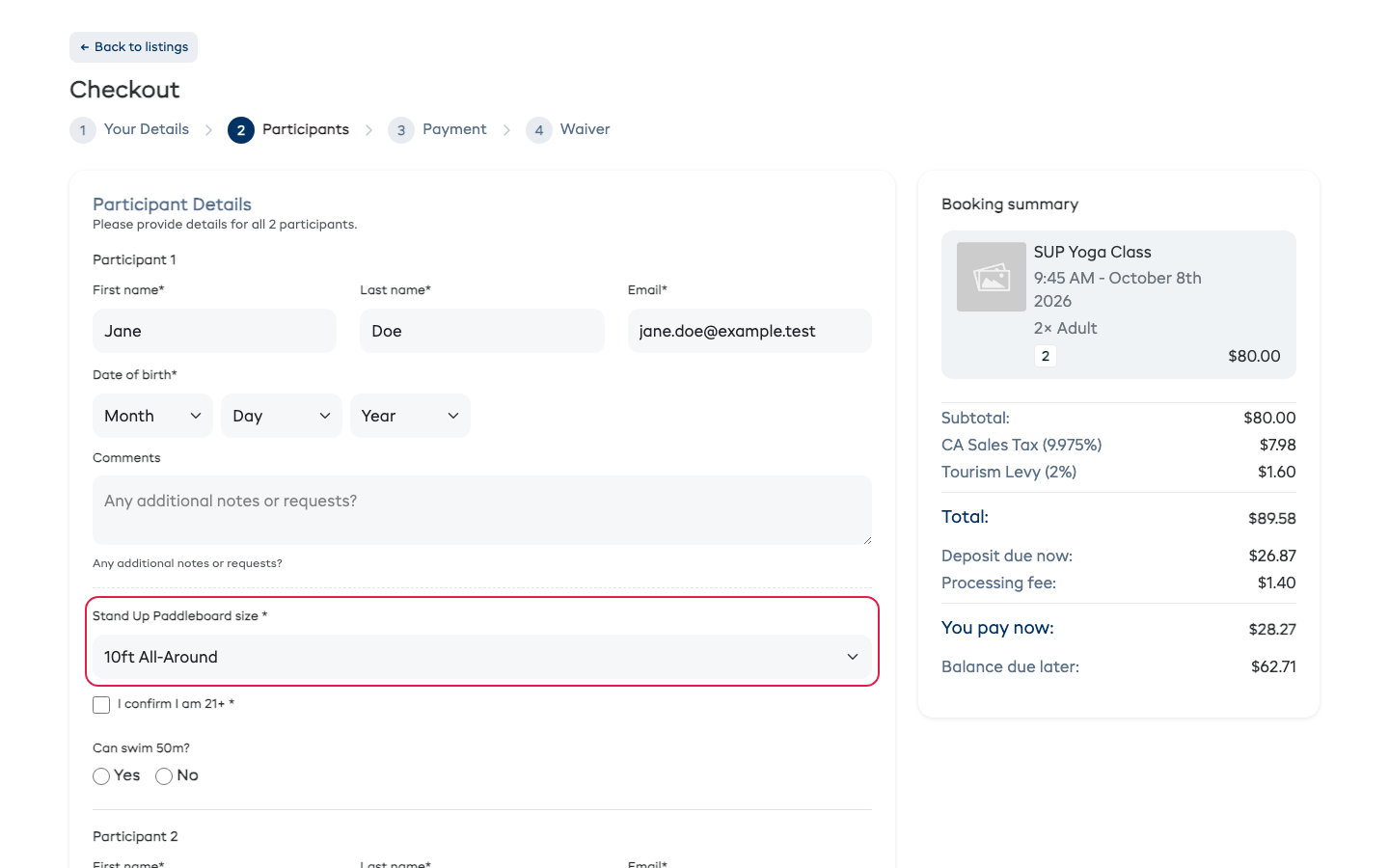
Task: Click the step 3 number circle
Action: (x=401, y=130)
